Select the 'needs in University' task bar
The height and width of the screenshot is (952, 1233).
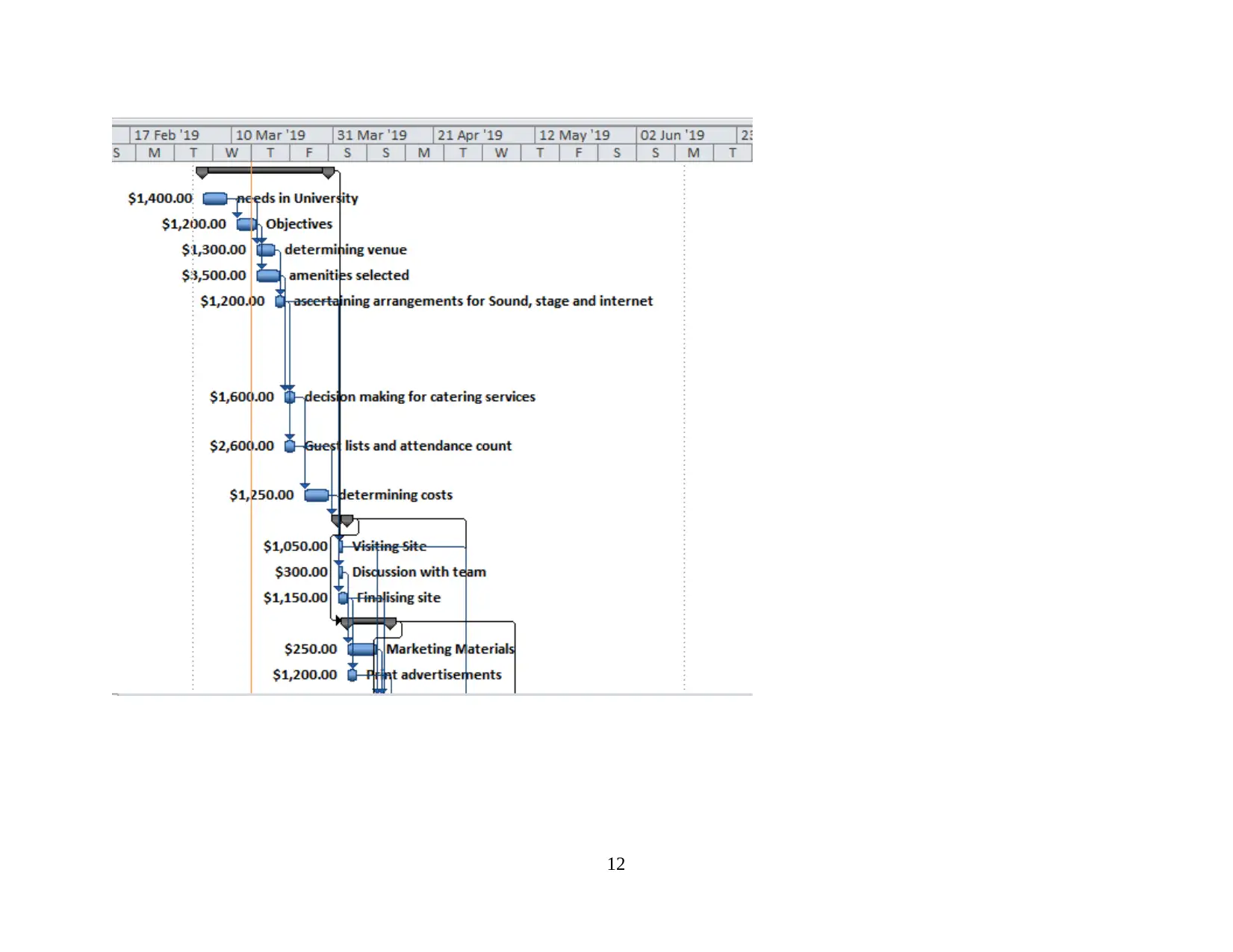pyautogui.click(x=215, y=199)
